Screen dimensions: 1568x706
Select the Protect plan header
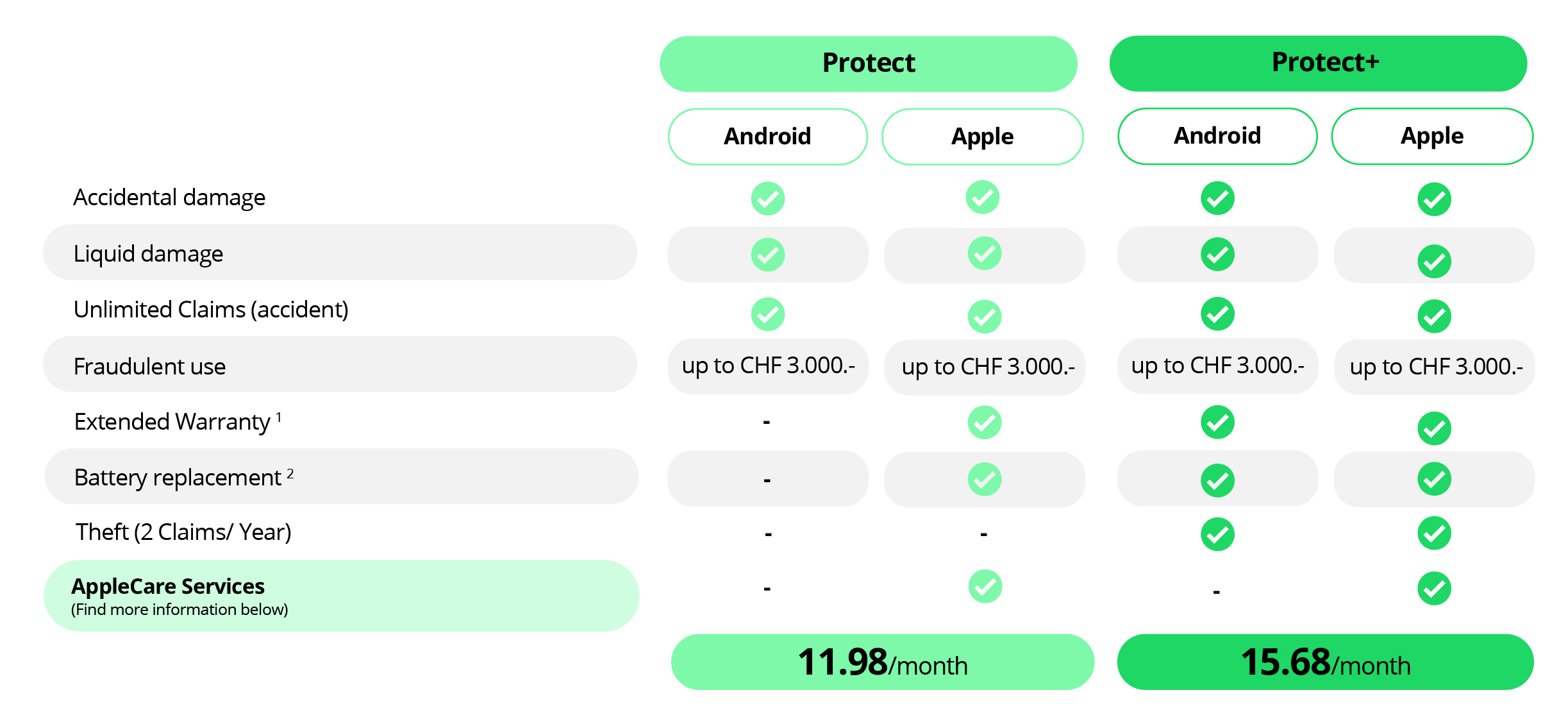tap(868, 63)
